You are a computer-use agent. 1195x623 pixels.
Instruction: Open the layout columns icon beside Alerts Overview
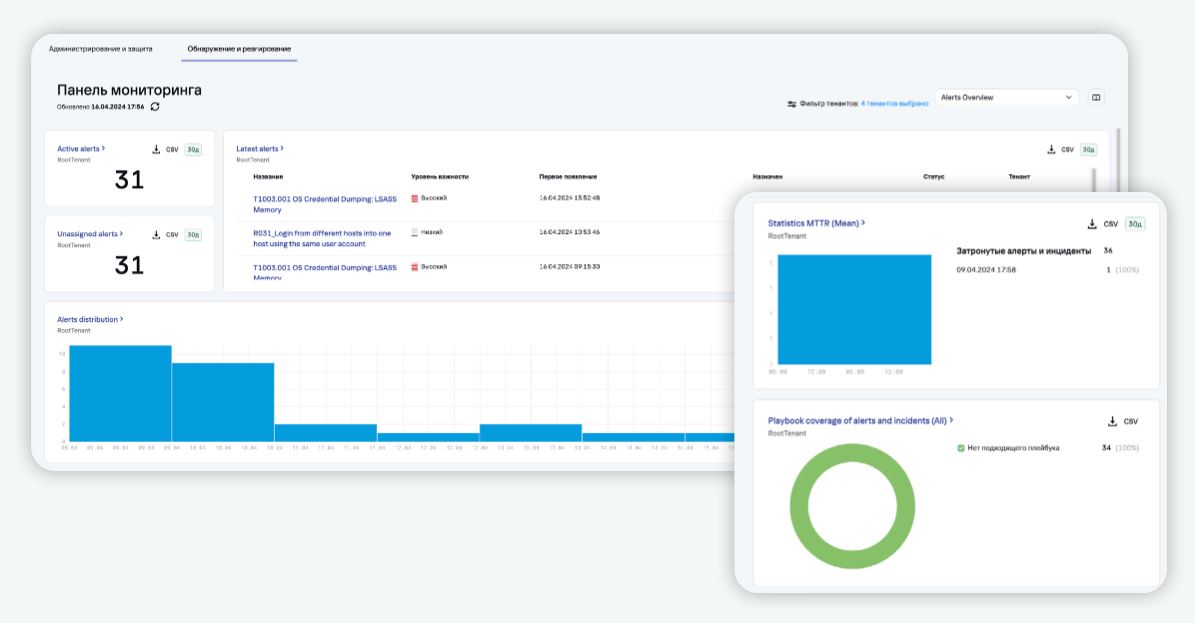pyautogui.click(x=1096, y=98)
